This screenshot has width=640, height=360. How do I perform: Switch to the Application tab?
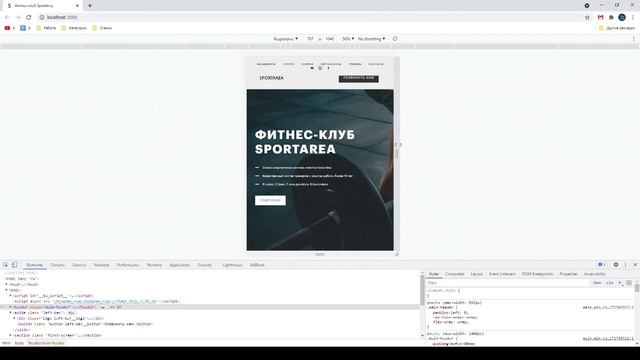[180, 265]
